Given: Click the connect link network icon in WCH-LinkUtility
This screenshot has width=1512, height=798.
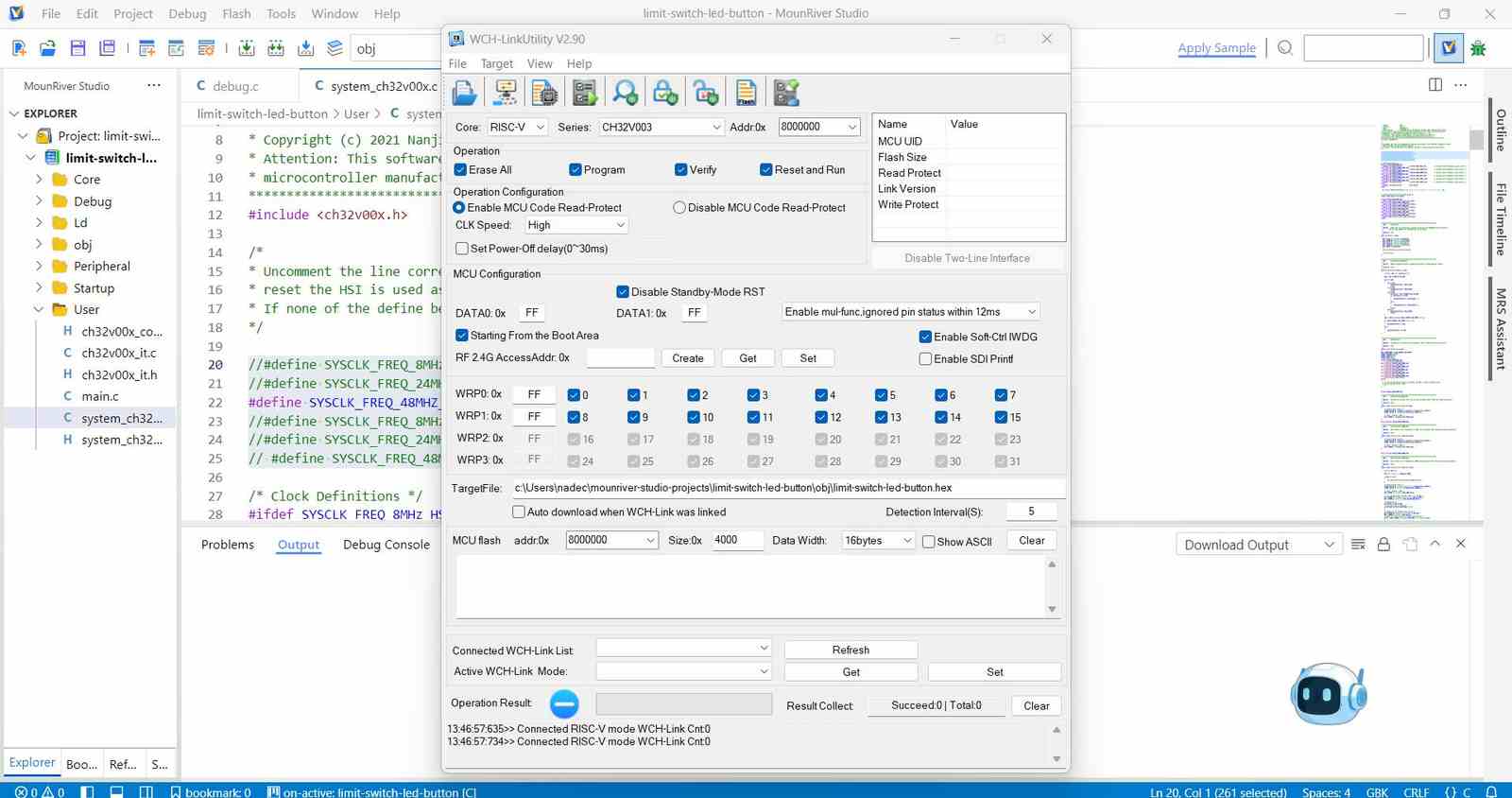Looking at the screenshot, I should [x=506, y=92].
